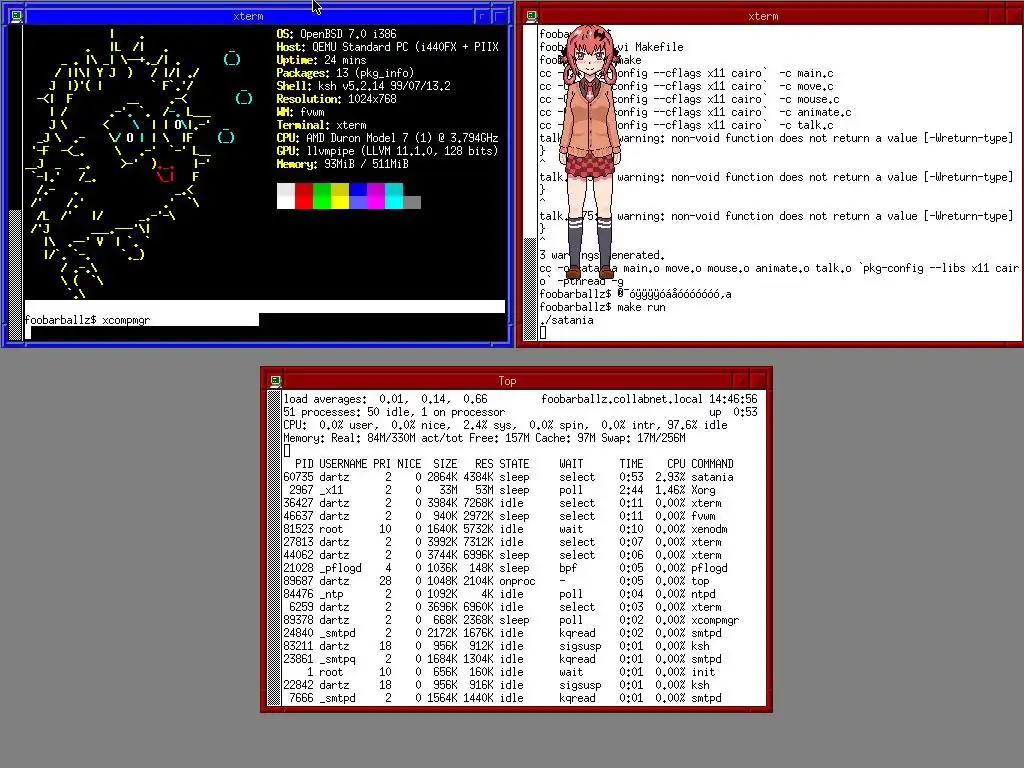Click the STATE column header in Top

pos(514,464)
